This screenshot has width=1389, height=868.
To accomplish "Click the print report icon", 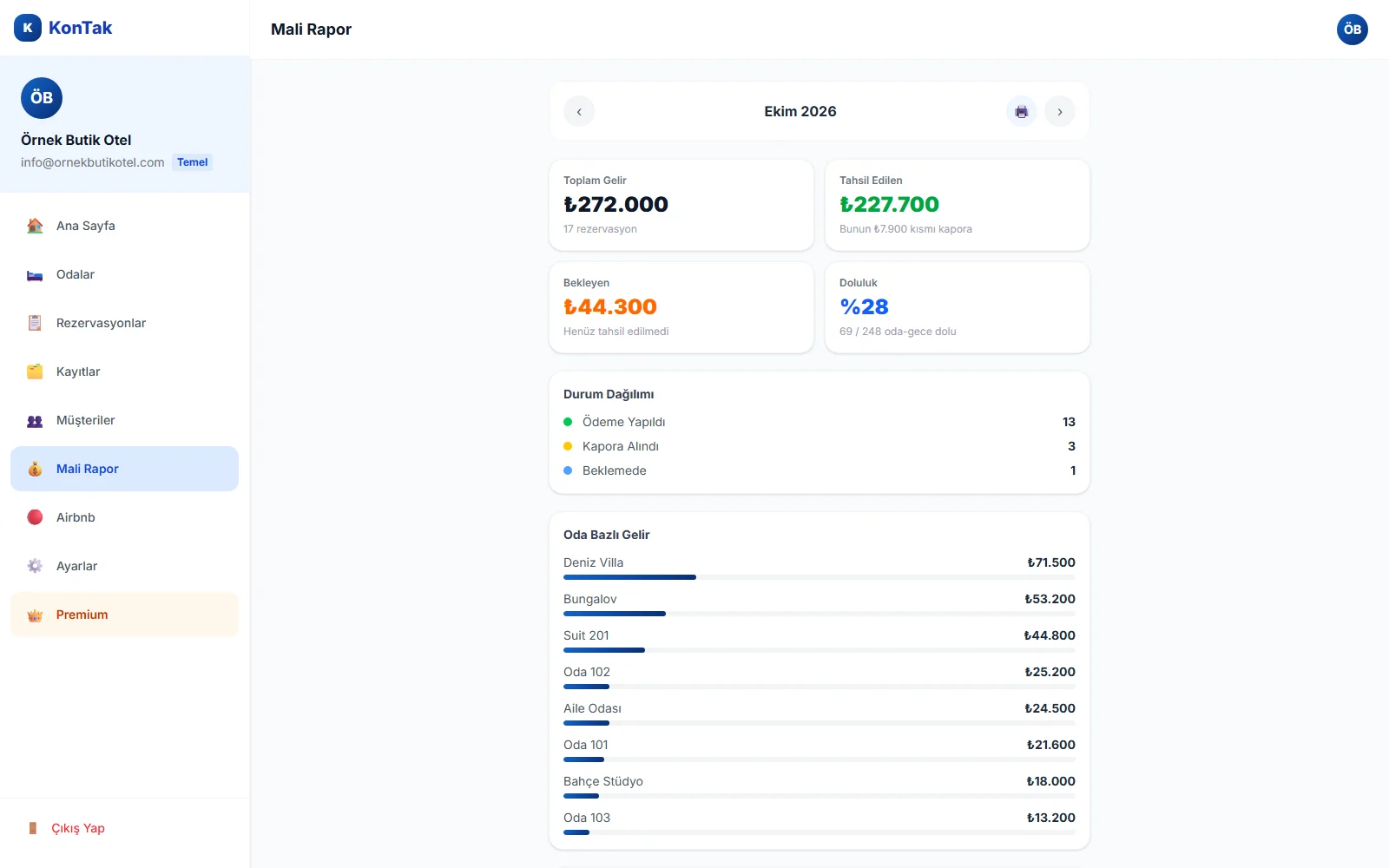I will coord(1022,111).
